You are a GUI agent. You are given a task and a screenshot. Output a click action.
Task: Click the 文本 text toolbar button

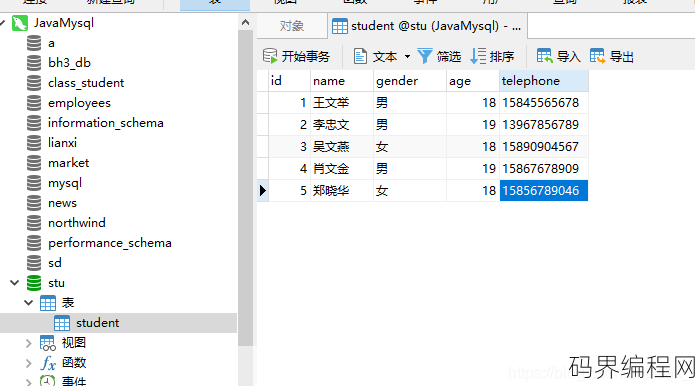pos(376,56)
